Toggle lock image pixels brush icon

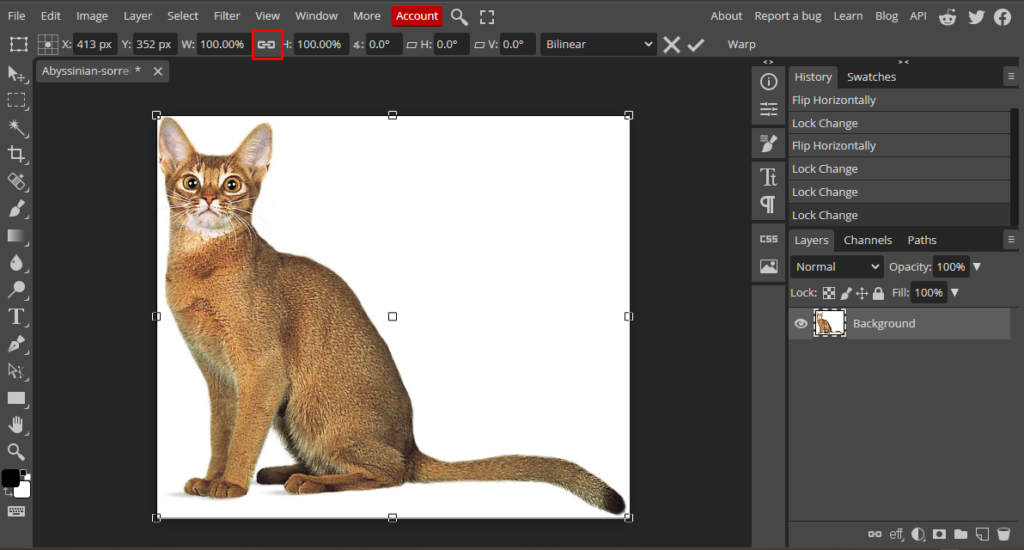click(x=846, y=293)
